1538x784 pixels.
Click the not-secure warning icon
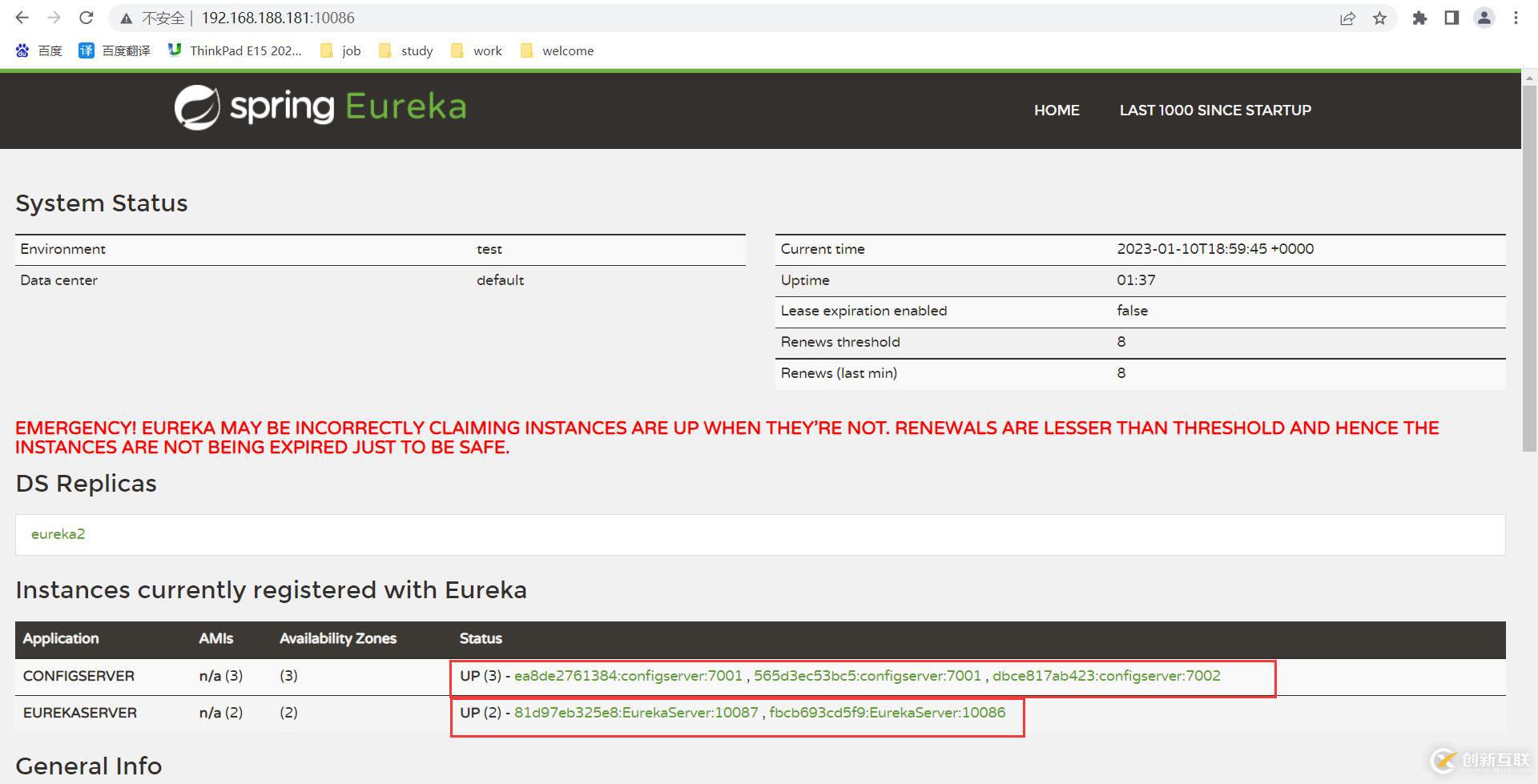(126, 18)
